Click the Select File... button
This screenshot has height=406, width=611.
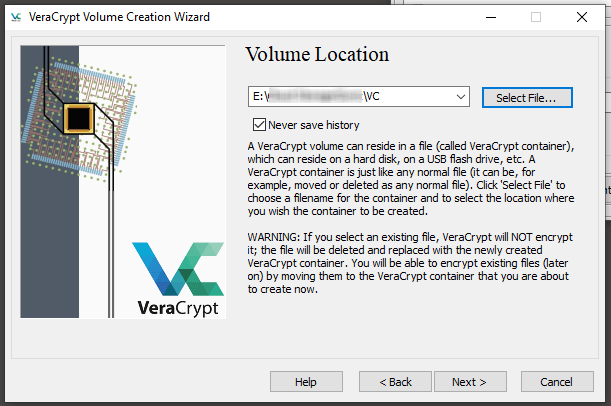click(x=527, y=97)
